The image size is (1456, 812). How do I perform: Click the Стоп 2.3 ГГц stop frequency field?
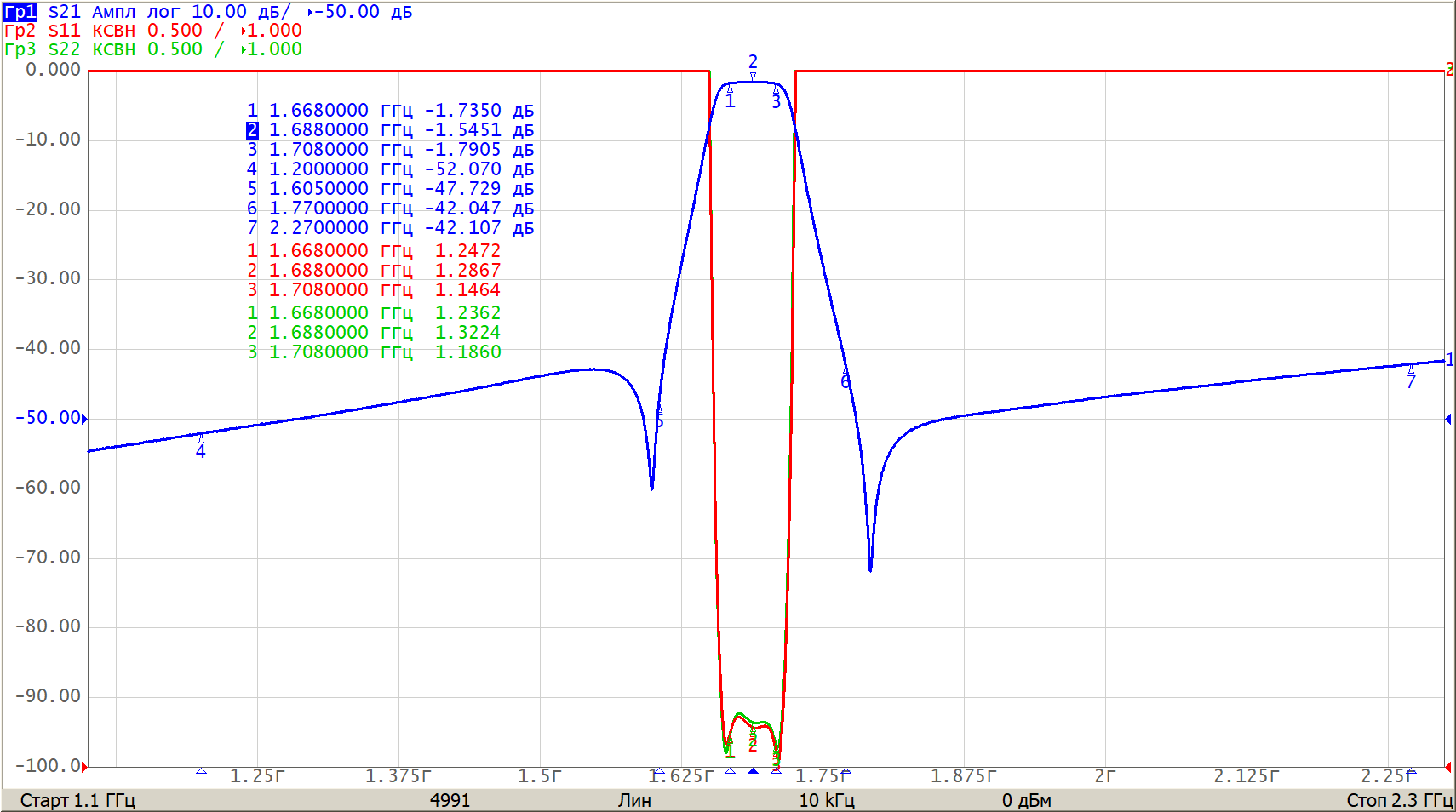tap(1398, 800)
